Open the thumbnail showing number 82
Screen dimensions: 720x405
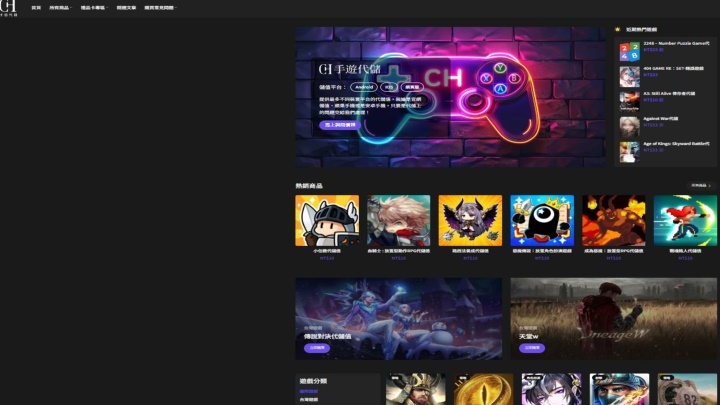[x=687, y=389]
